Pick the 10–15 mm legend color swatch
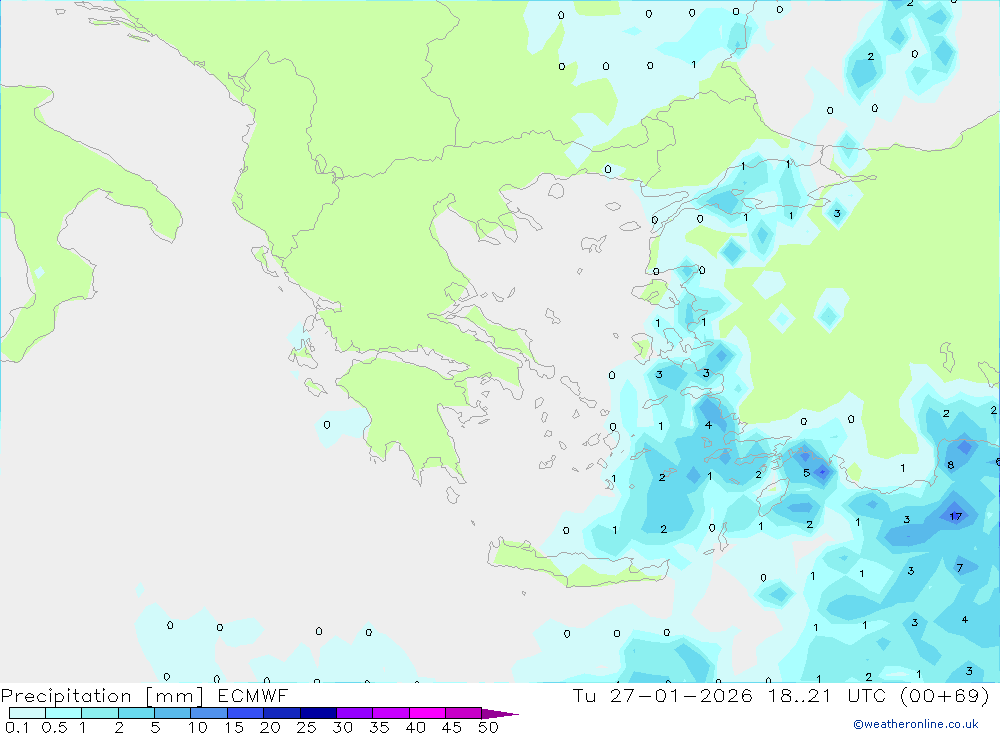1000x733 pixels. [209, 713]
